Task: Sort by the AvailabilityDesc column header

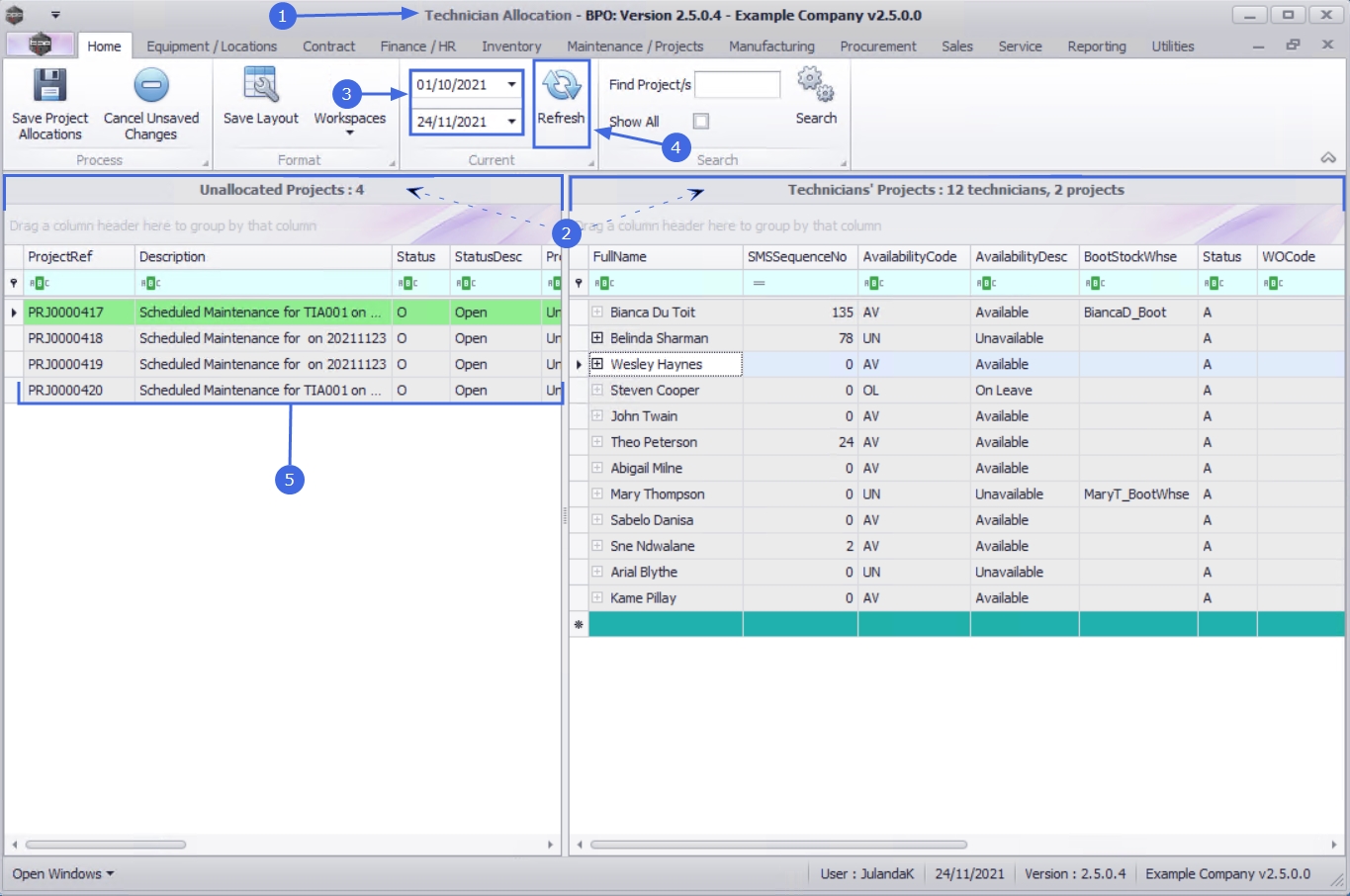Action: coord(1025,257)
